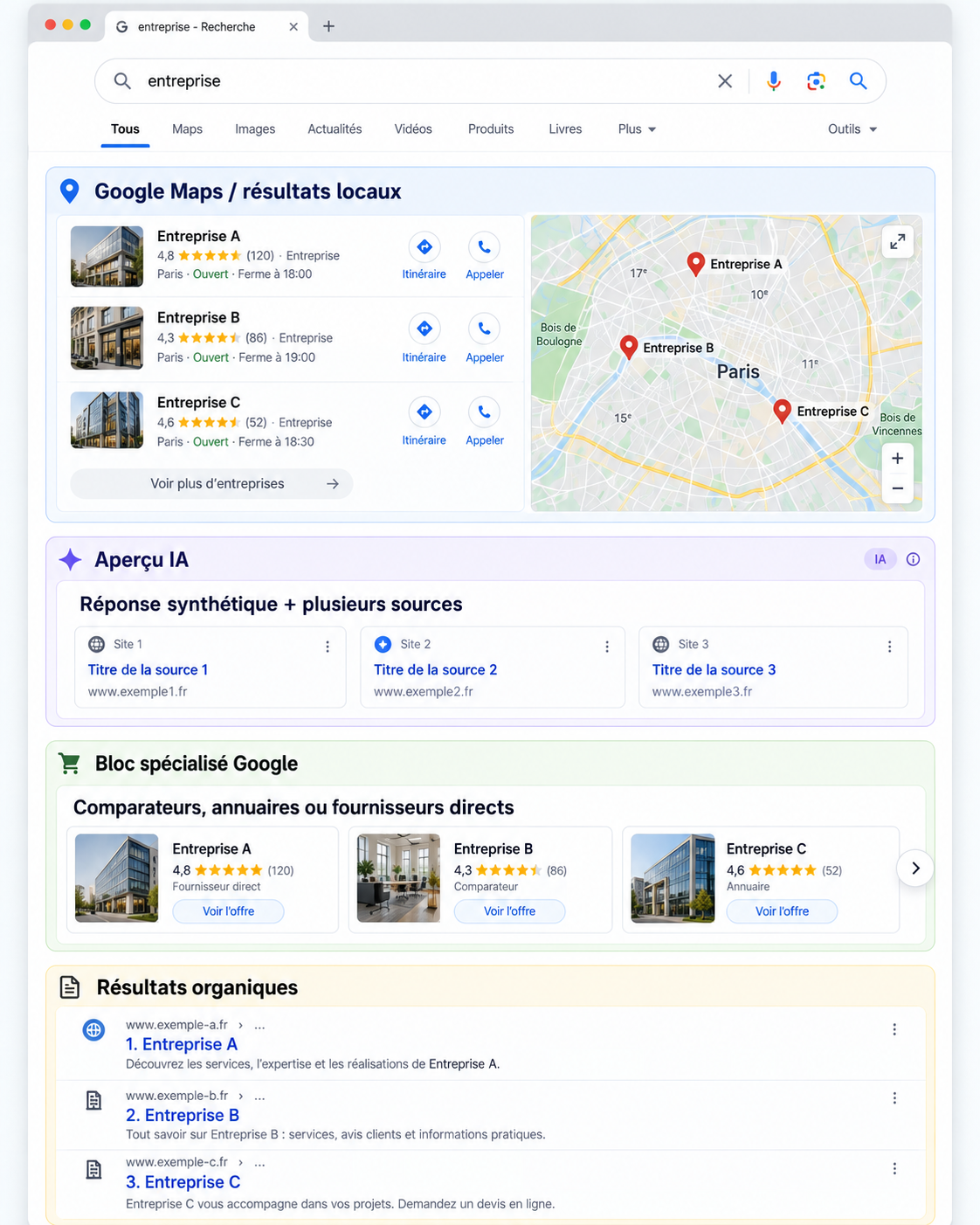Submit search with blue magnifier icon
Image resolution: width=980 pixels, height=1225 pixels.
pyautogui.click(x=858, y=81)
